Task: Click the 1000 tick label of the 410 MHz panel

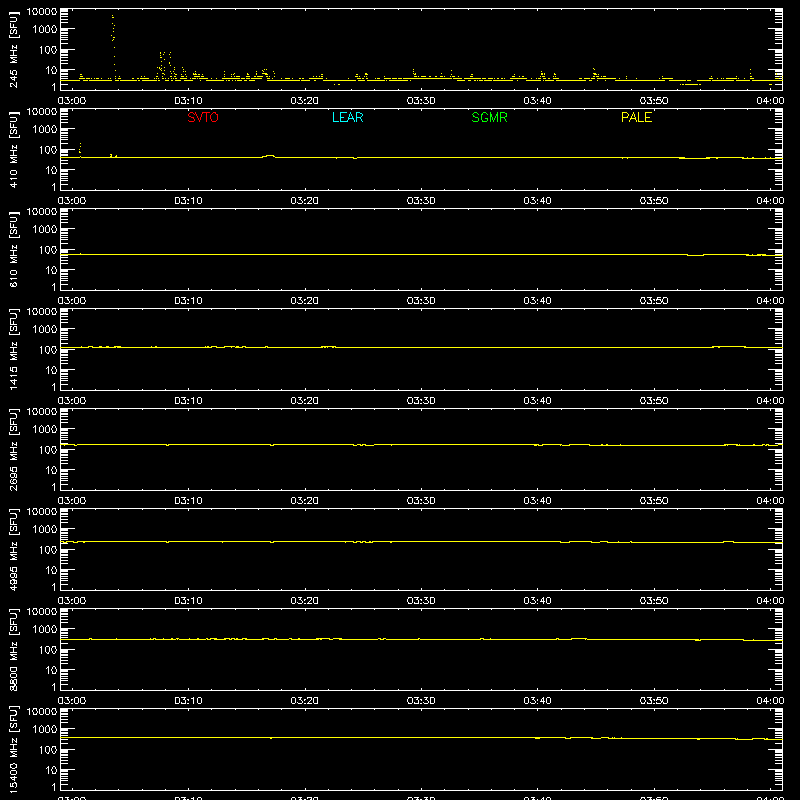Action: point(45,130)
